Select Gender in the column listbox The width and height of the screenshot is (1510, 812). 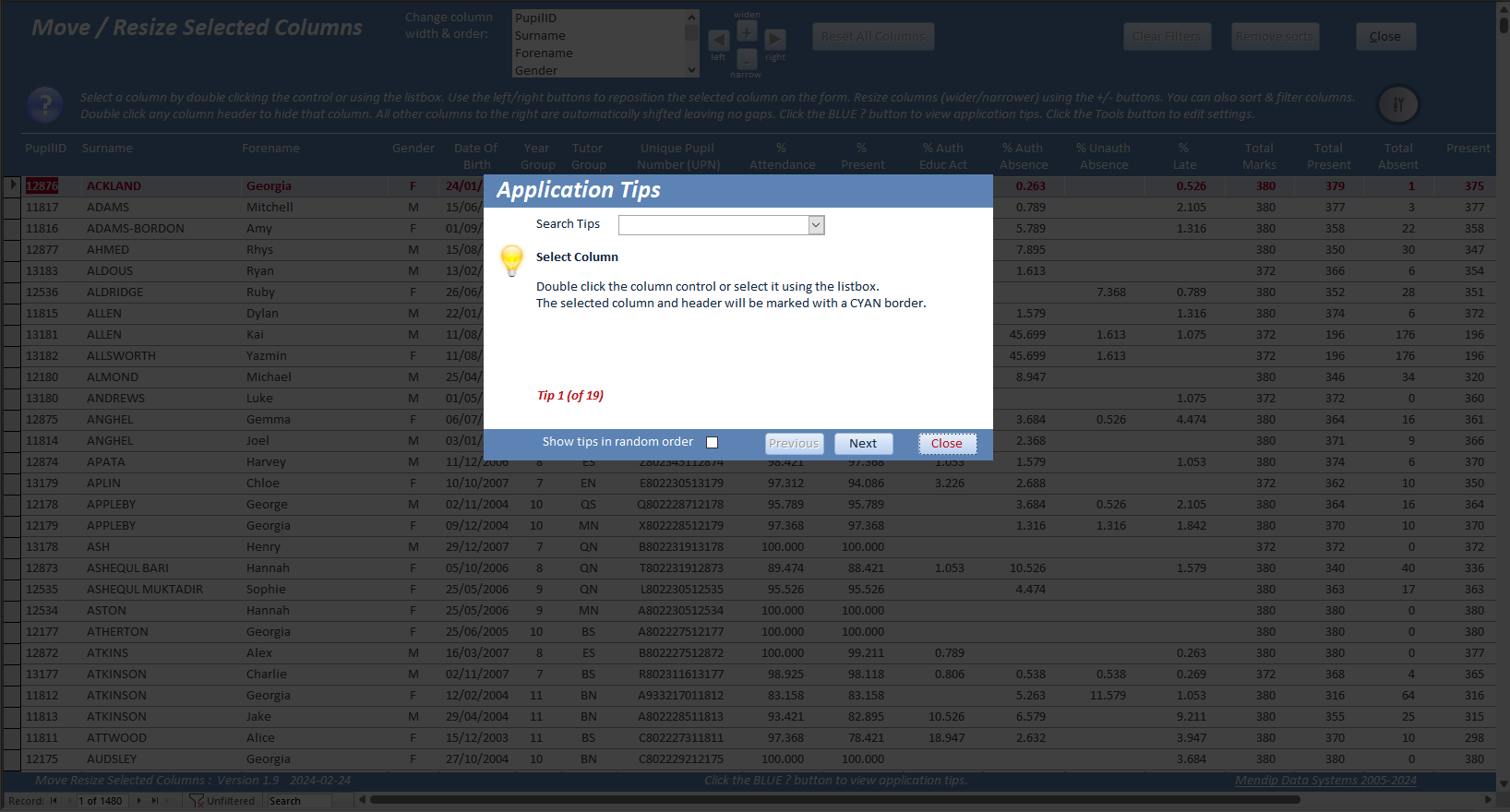coord(599,70)
